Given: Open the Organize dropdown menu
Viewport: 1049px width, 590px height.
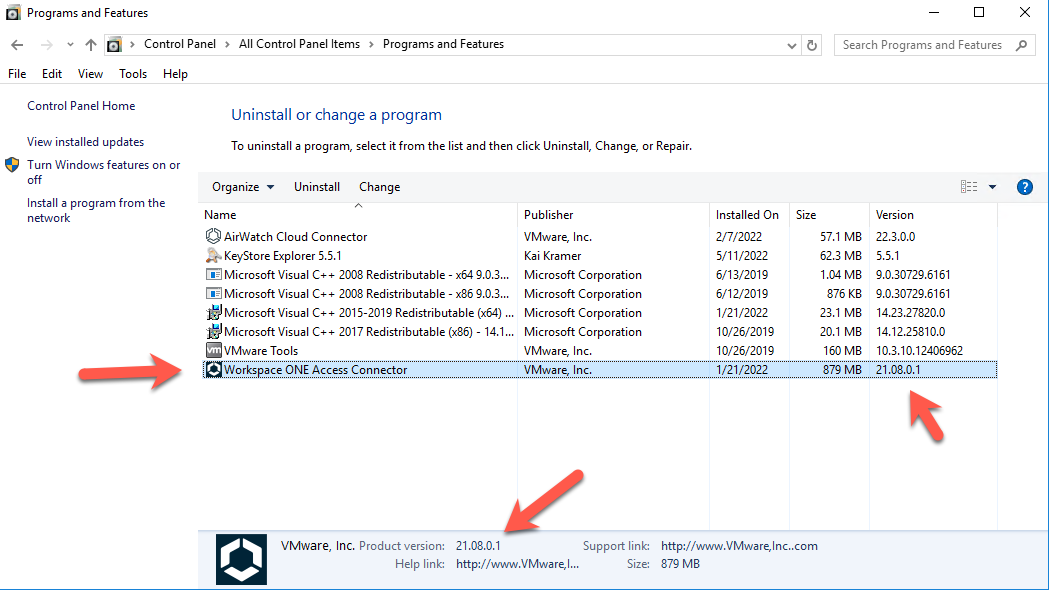Looking at the screenshot, I should (x=243, y=187).
